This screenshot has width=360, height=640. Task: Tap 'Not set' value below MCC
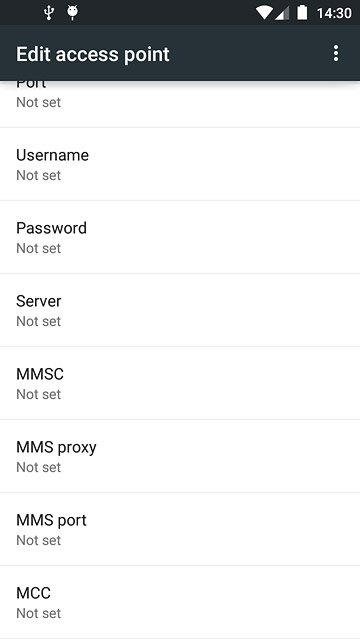pos(38,613)
